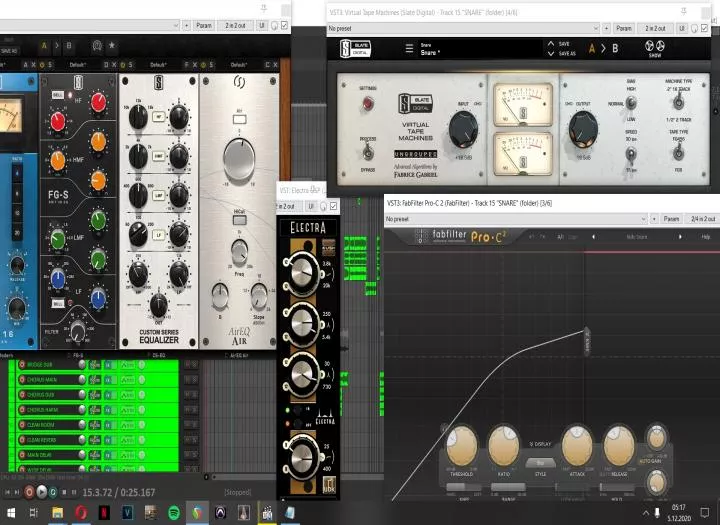The width and height of the screenshot is (720, 525).
Task: Open Opera browser from the taskbar
Action: click(x=81, y=513)
